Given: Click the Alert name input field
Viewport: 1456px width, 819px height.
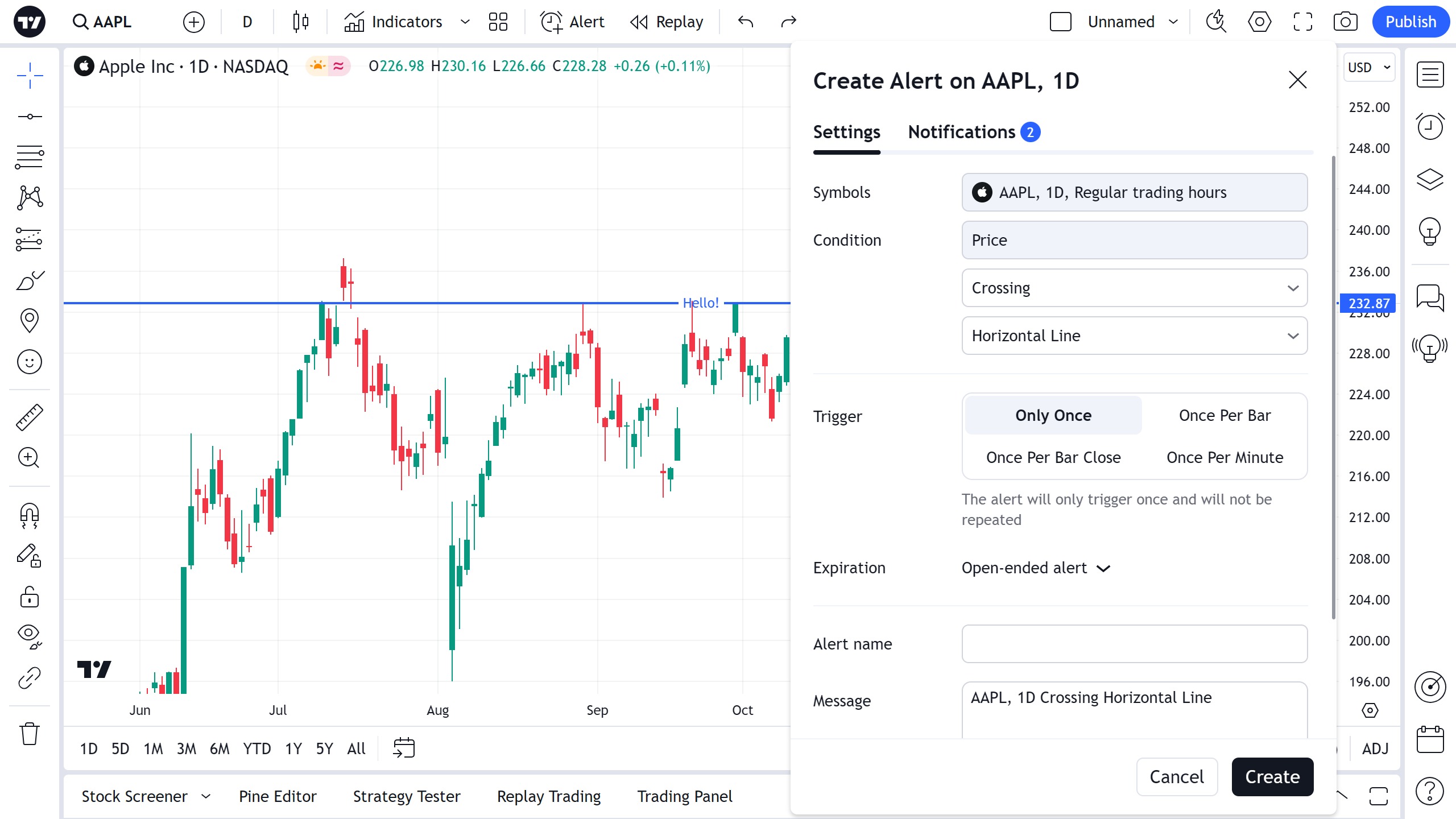Looking at the screenshot, I should pos(1134,644).
